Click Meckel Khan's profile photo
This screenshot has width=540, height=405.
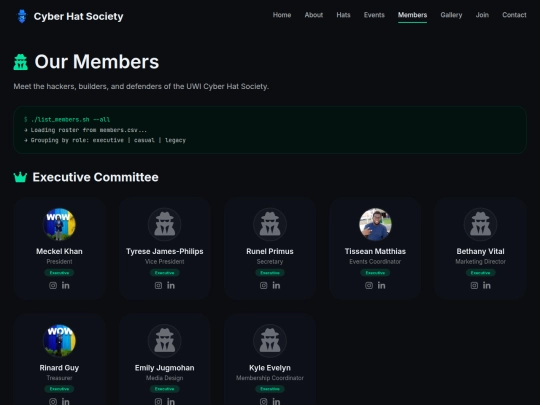click(59, 224)
